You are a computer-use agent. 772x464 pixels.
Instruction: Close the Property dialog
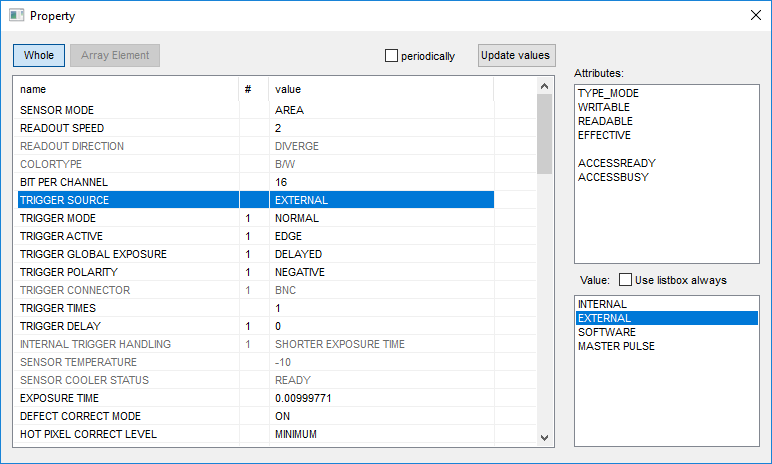[753, 16]
